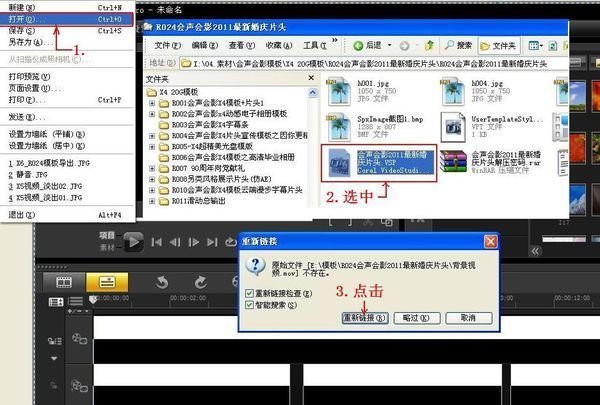Click the Forward arrow in Explorer toolbar
The height and width of the screenshot is (405, 600).
point(404,46)
